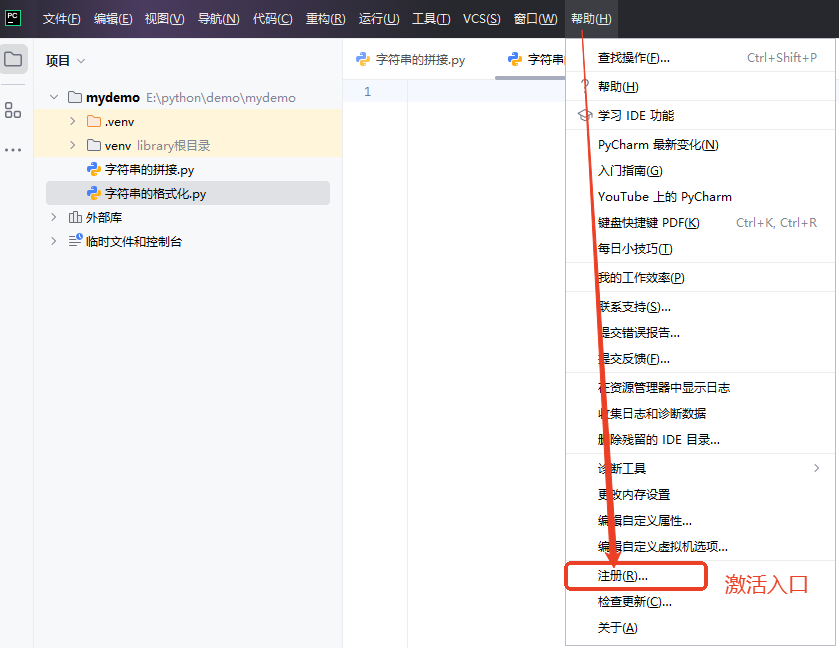
Task: Collapse the mydemo project root
Action: click(x=54, y=98)
